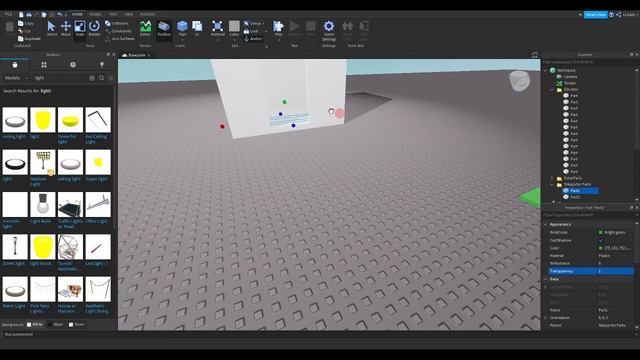Expand the Extra Parts folder
Image resolution: width=640 pixels, height=360 pixels.
click(552, 178)
